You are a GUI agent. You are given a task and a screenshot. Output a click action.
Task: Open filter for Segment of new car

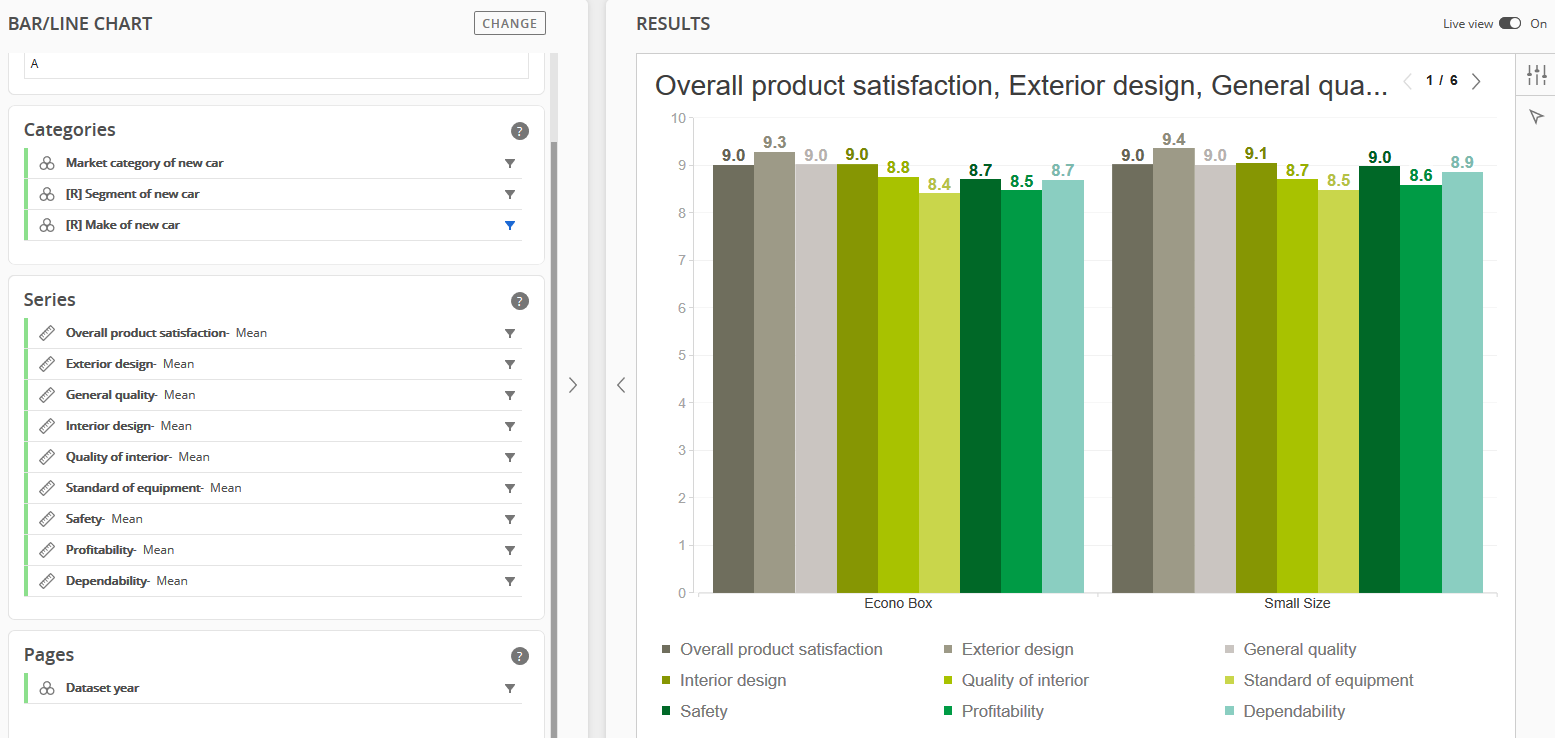[510, 194]
